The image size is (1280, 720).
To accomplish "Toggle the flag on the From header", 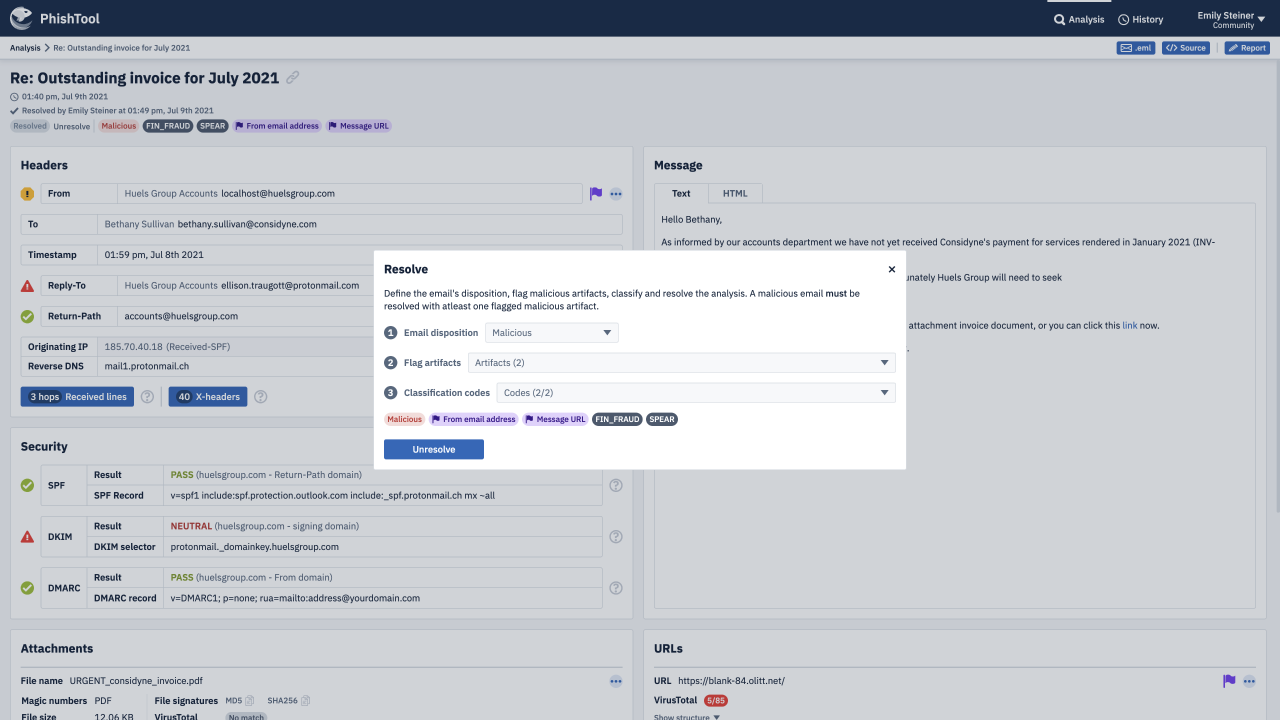I will [x=596, y=194].
